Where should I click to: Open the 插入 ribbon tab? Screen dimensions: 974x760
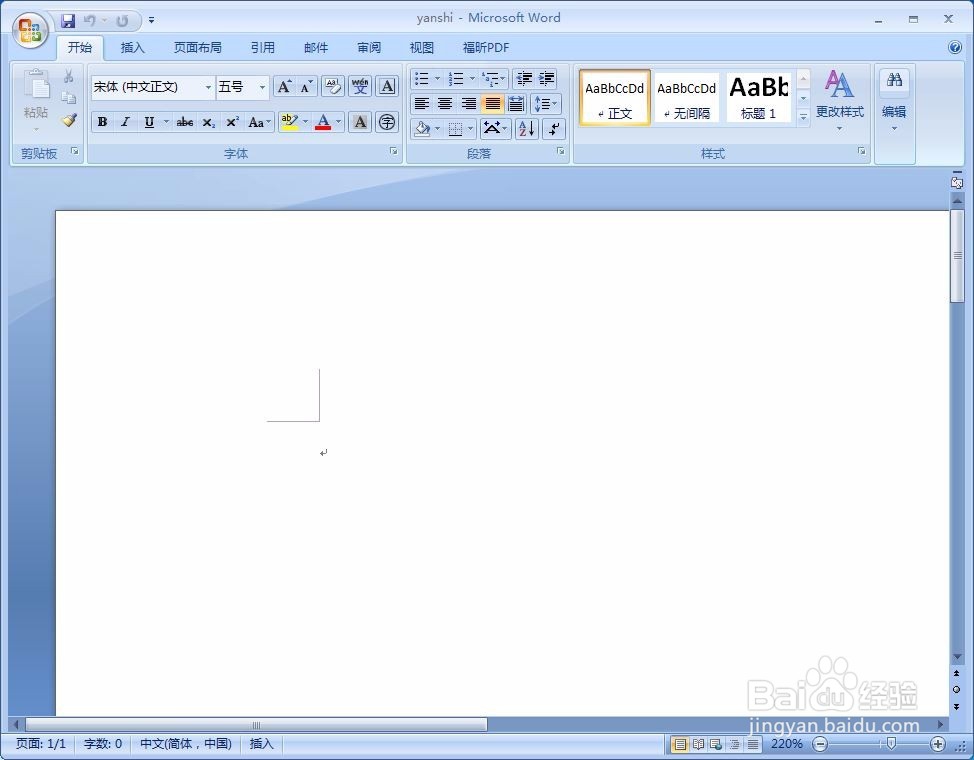coord(132,48)
